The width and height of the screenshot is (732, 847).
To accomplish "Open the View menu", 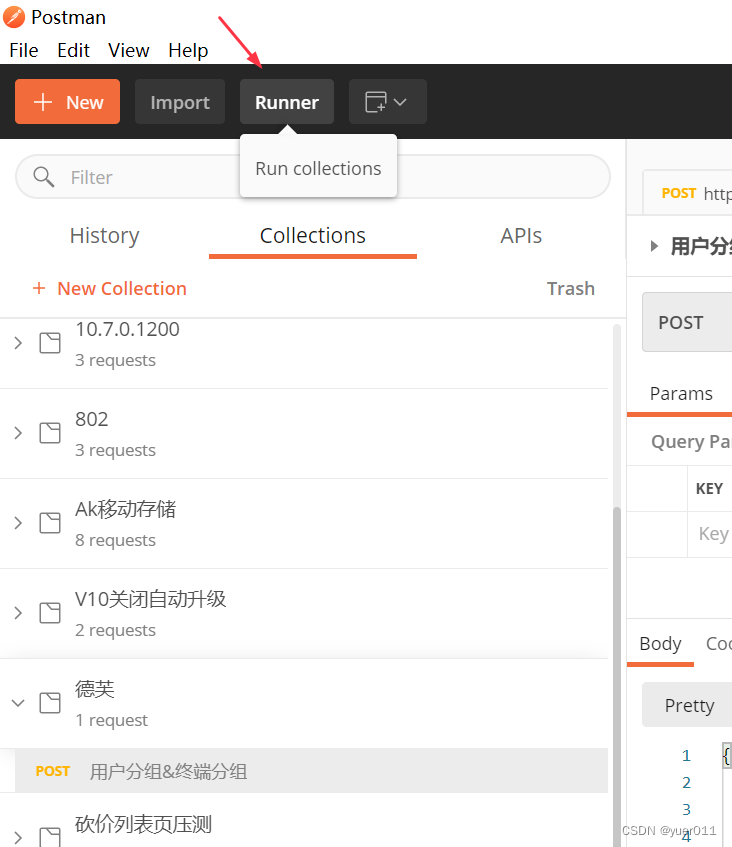I will coord(129,50).
